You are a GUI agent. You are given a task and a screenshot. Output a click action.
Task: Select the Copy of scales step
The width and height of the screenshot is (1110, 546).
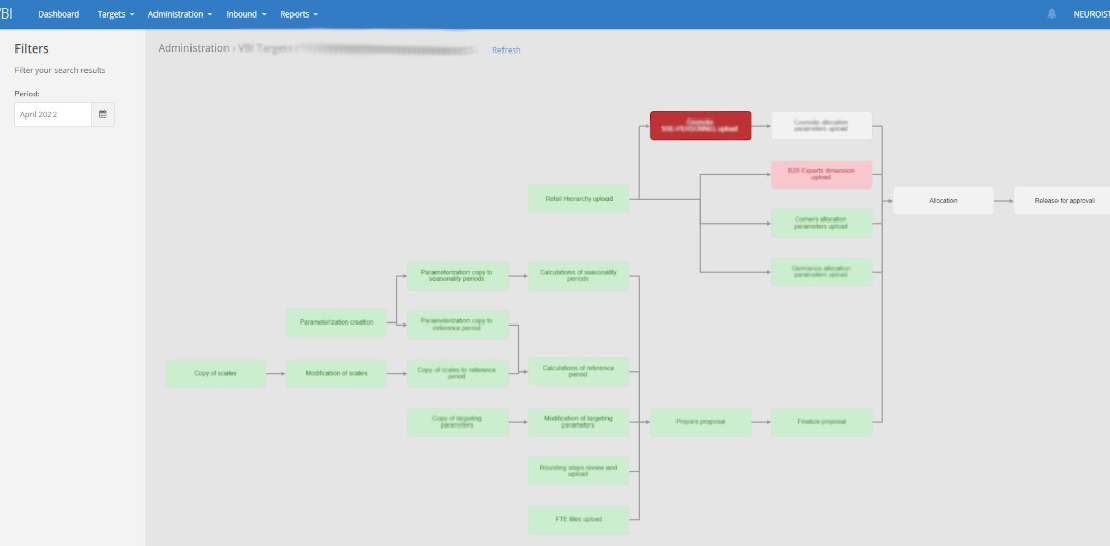(x=215, y=373)
